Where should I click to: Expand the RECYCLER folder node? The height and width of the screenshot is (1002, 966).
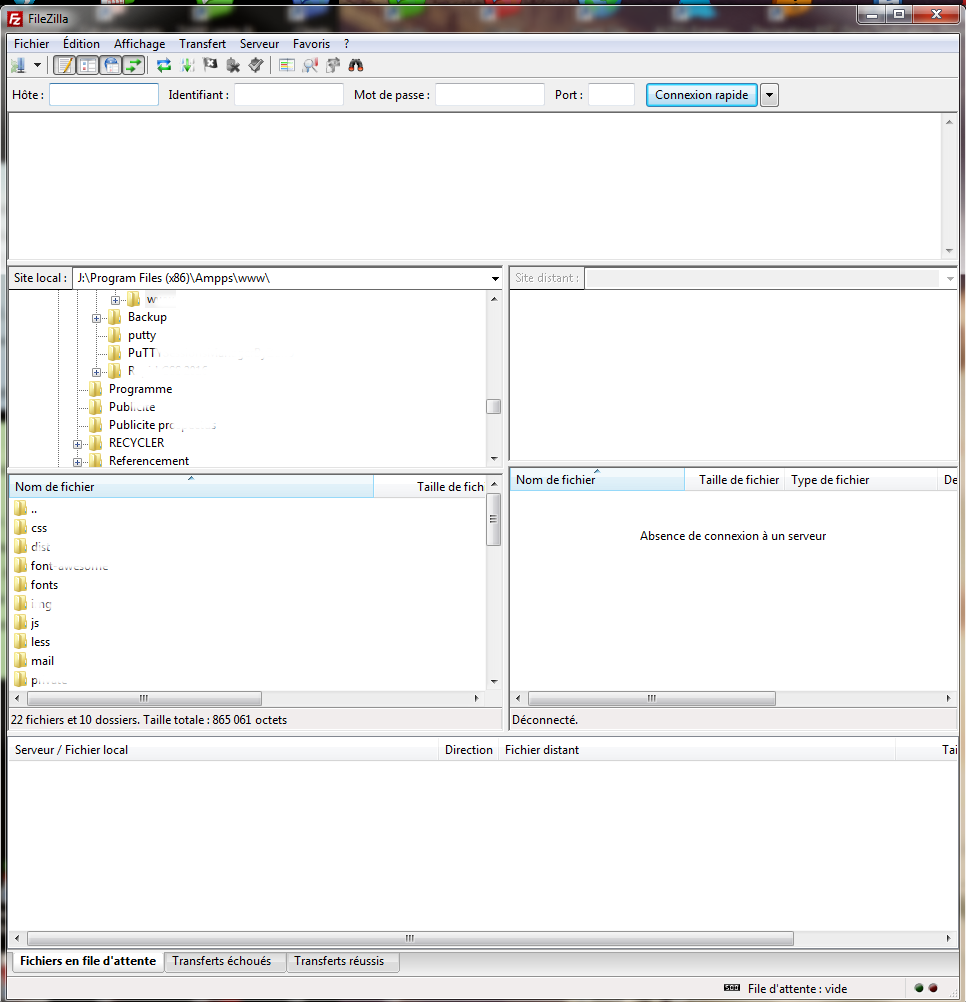pyautogui.click(x=77, y=444)
